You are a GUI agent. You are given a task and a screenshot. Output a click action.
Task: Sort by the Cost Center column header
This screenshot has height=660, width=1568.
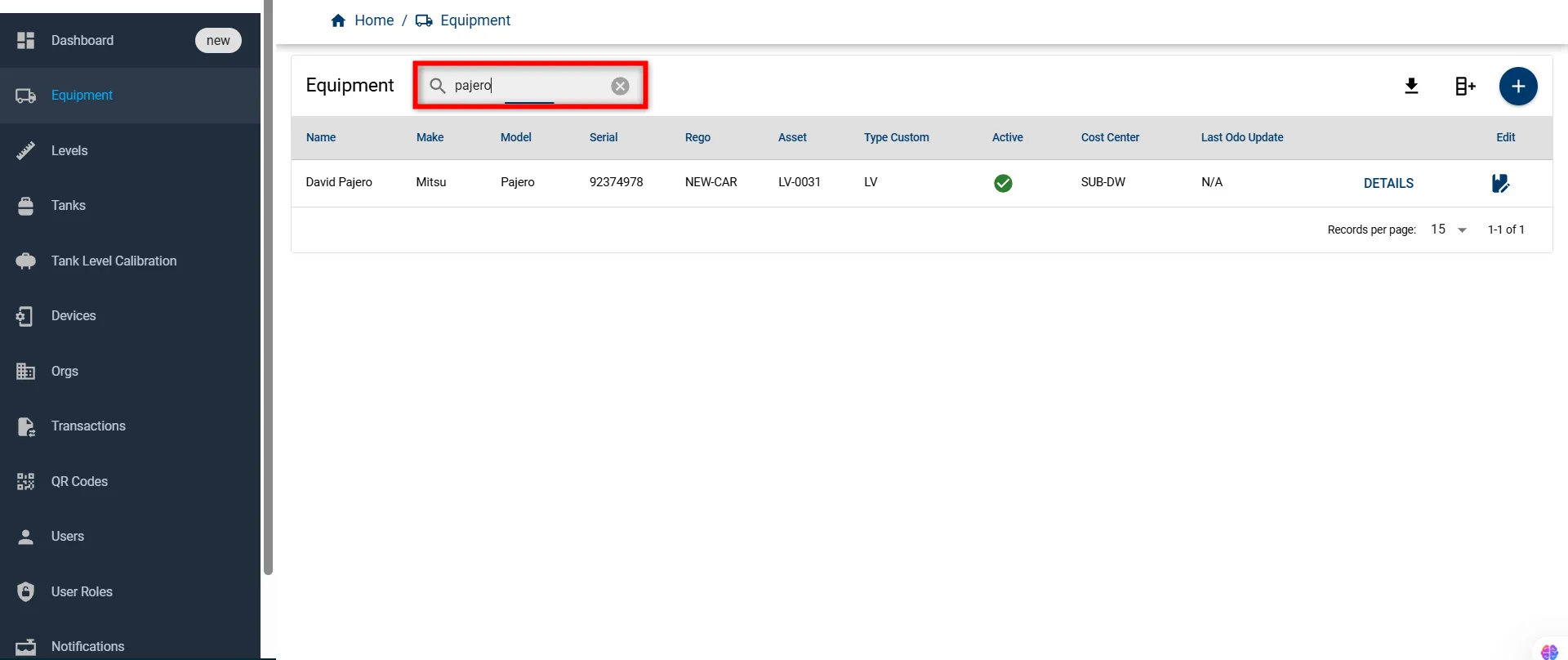click(1110, 137)
